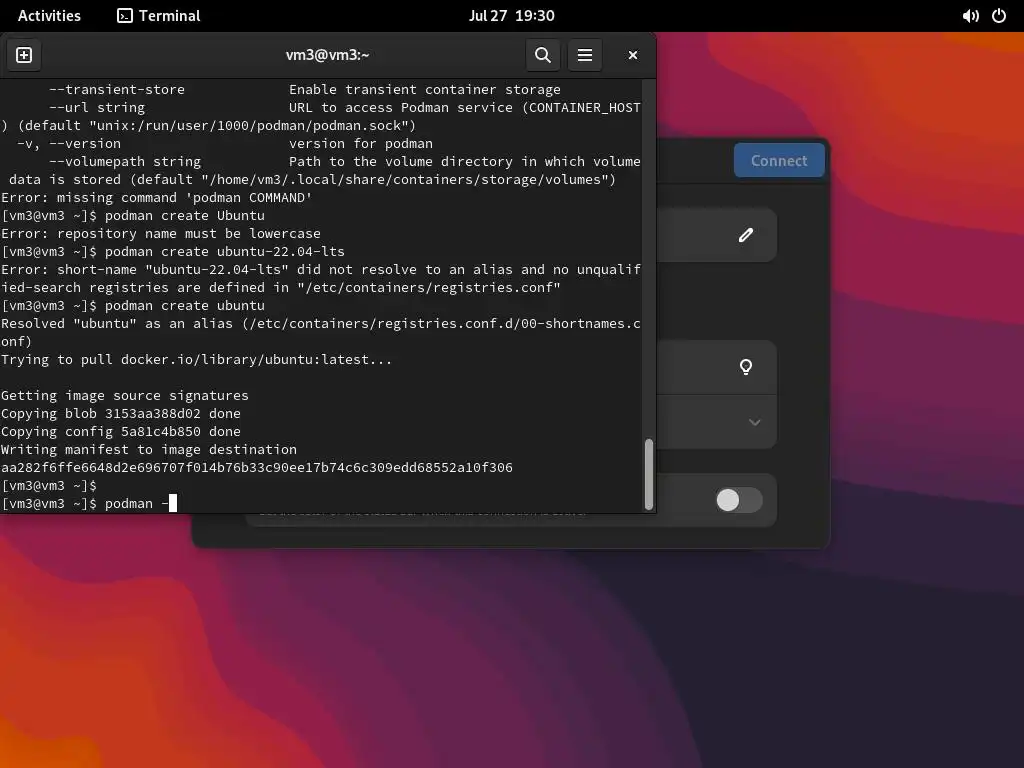Image resolution: width=1024 pixels, height=768 pixels.
Task: Open the clock calendar Jul 27 19:30
Action: [511, 16]
